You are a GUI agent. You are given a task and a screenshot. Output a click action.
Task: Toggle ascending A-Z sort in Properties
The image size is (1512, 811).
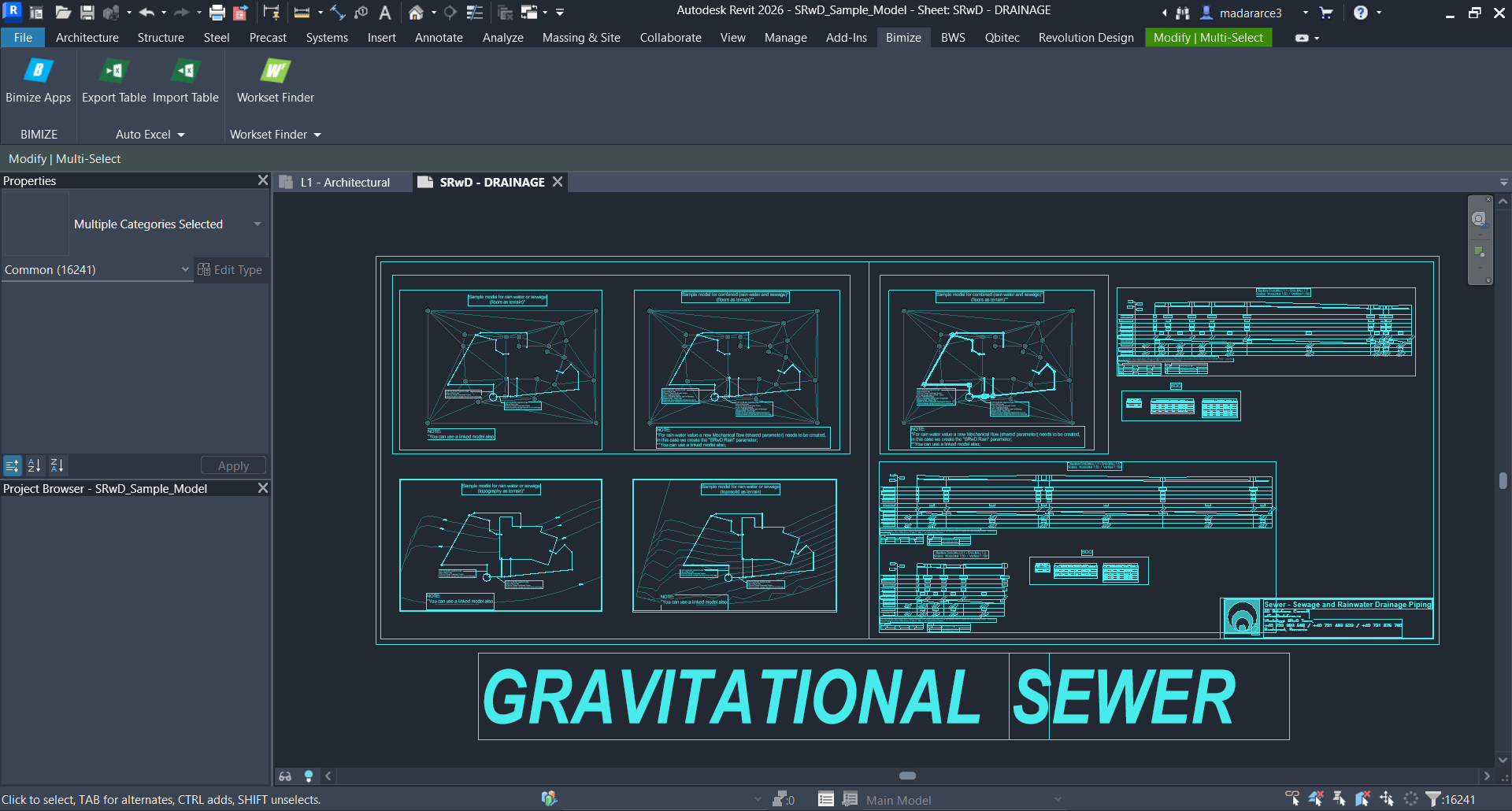(34, 465)
